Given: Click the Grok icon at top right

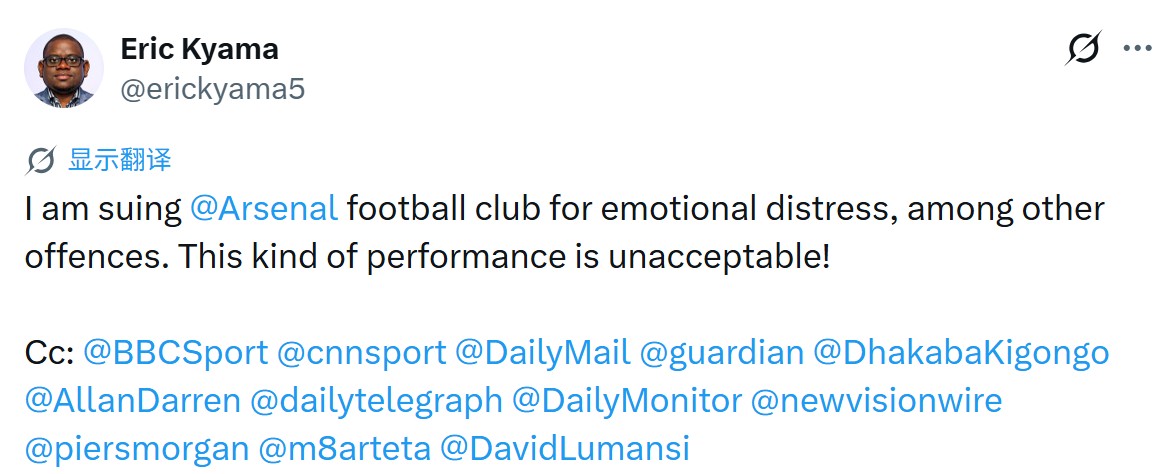Looking at the screenshot, I should 1084,48.
